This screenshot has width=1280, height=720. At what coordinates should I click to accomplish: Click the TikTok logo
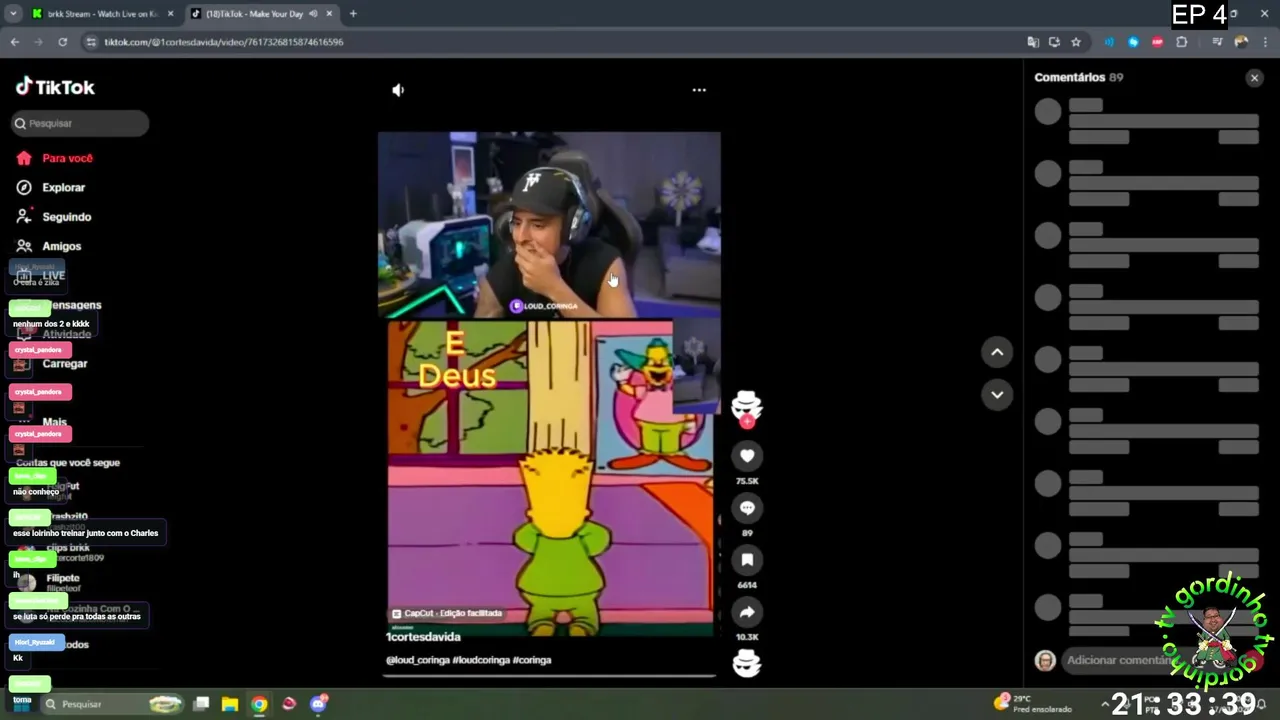55,87
